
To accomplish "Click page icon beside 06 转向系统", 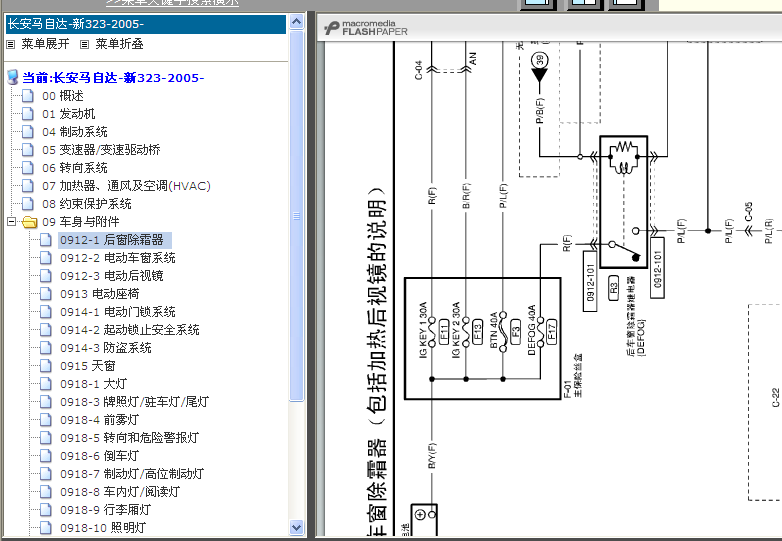I will pyautogui.click(x=28, y=168).
